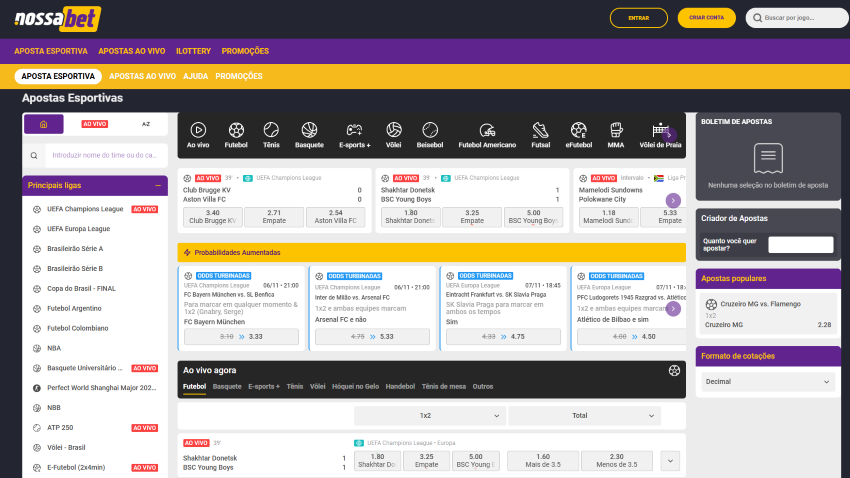Open the 1x2 market dropdown

coord(430,416)
